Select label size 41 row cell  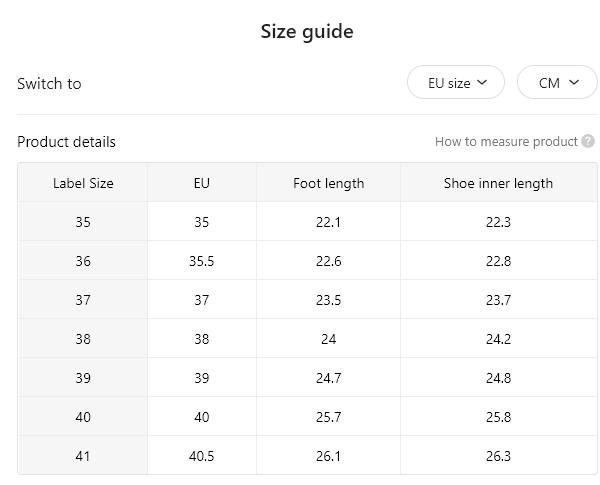pyautogui.click(x=83, y=456)
